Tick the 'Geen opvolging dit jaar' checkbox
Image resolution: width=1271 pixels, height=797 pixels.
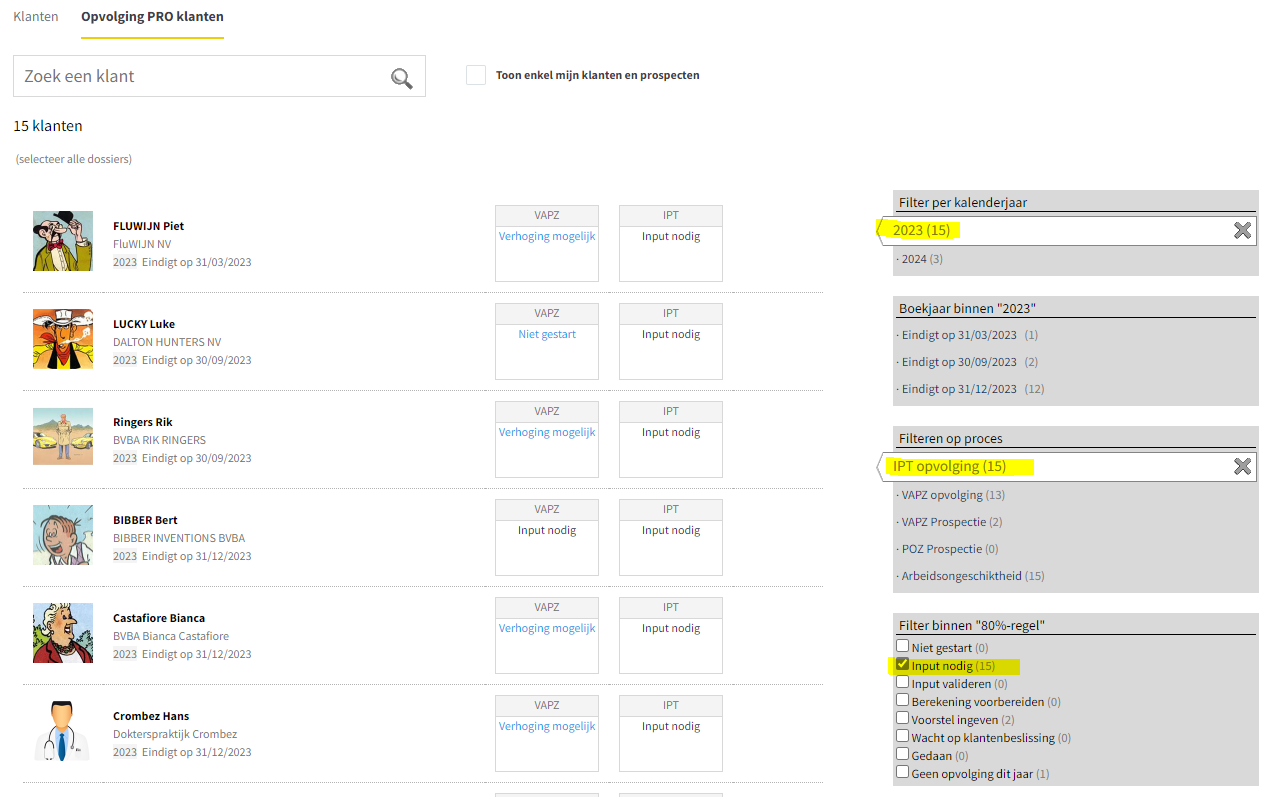click(x=903, y=773)
